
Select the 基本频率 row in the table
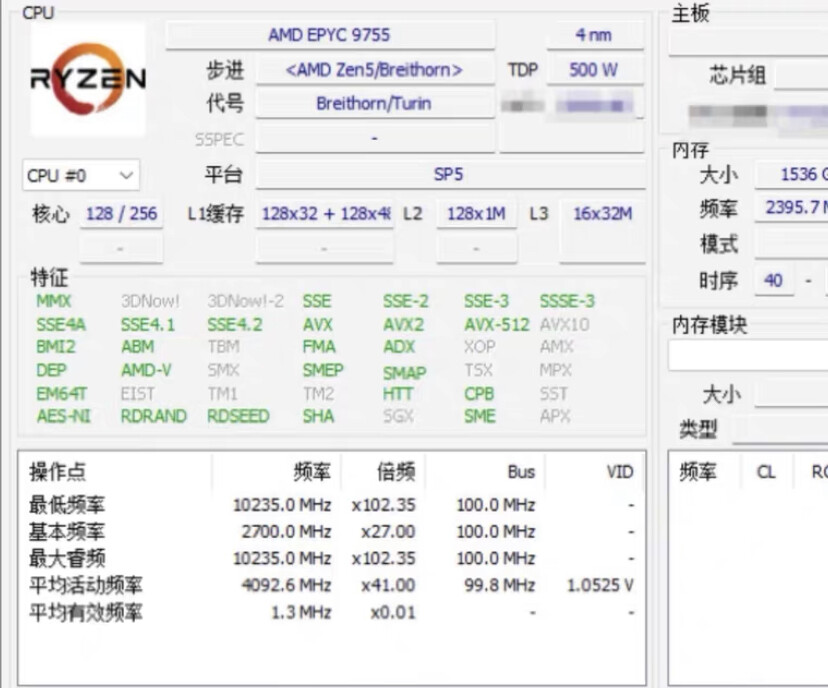pyautogui.click(x=300, y=530)
